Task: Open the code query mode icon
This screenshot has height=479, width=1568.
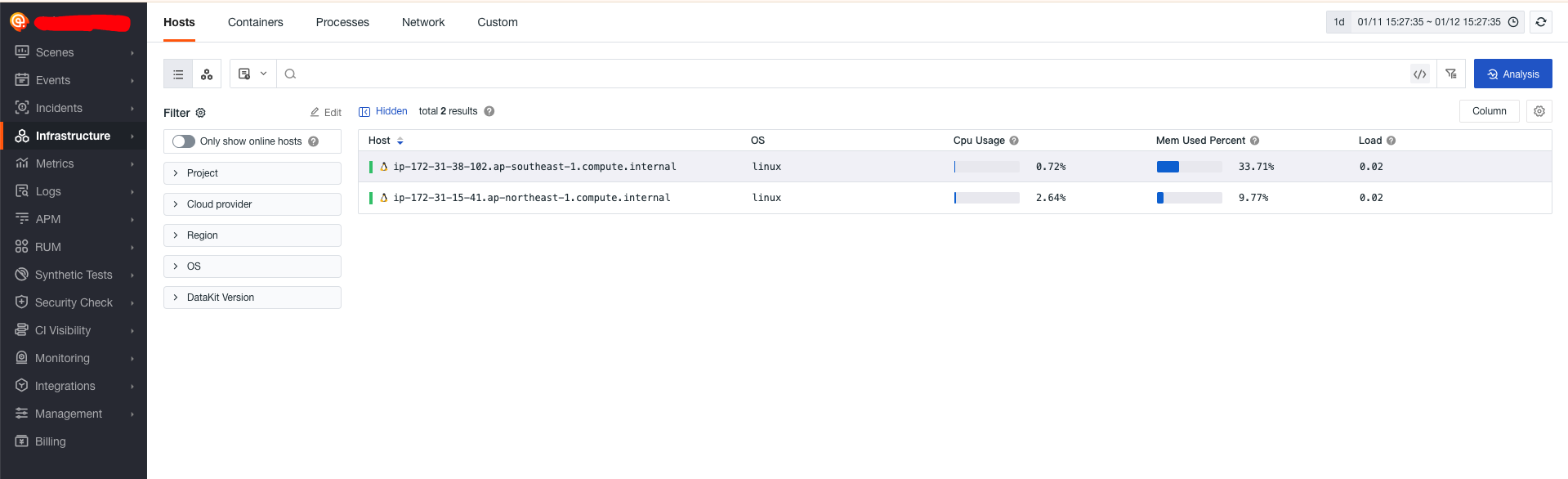Action: tap(1420, 74)
